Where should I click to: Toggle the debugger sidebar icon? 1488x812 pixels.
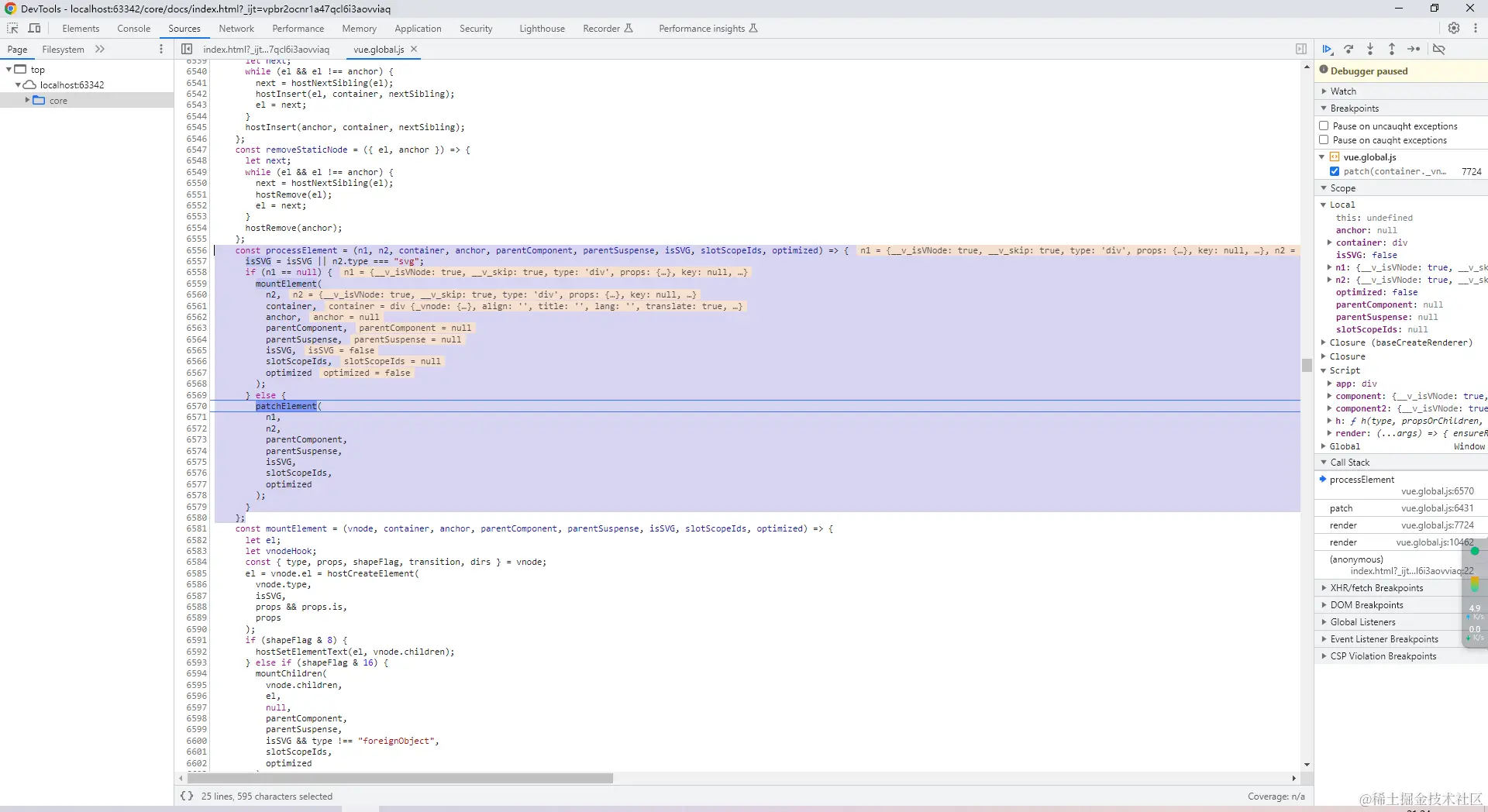[x=1301, y=49]
